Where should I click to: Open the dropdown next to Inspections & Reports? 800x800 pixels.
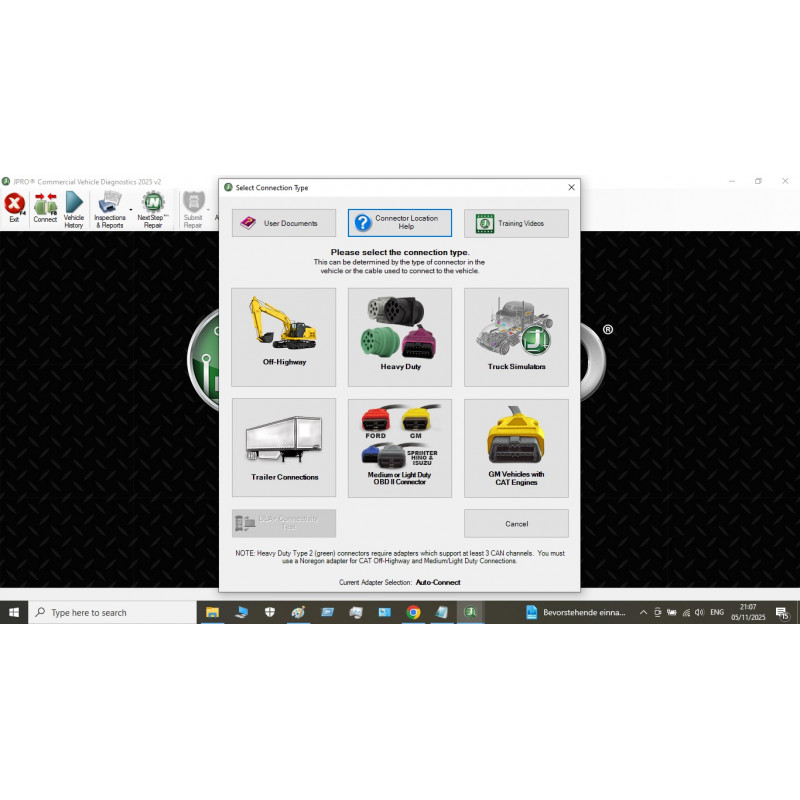pyautogui.click(x=130, y=208)
